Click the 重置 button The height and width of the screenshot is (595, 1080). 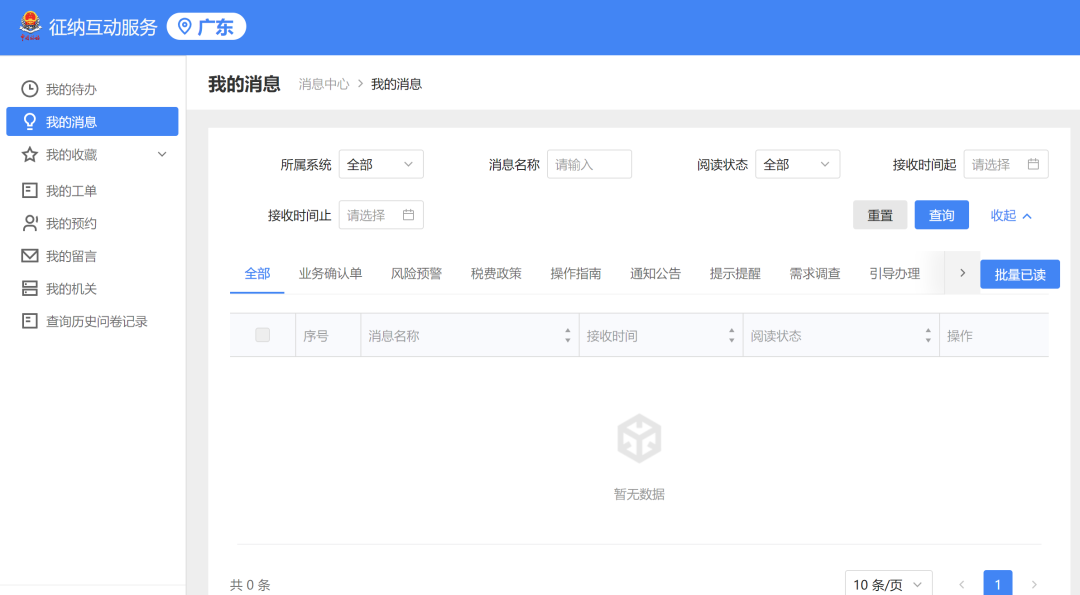[x=880, y=215]
